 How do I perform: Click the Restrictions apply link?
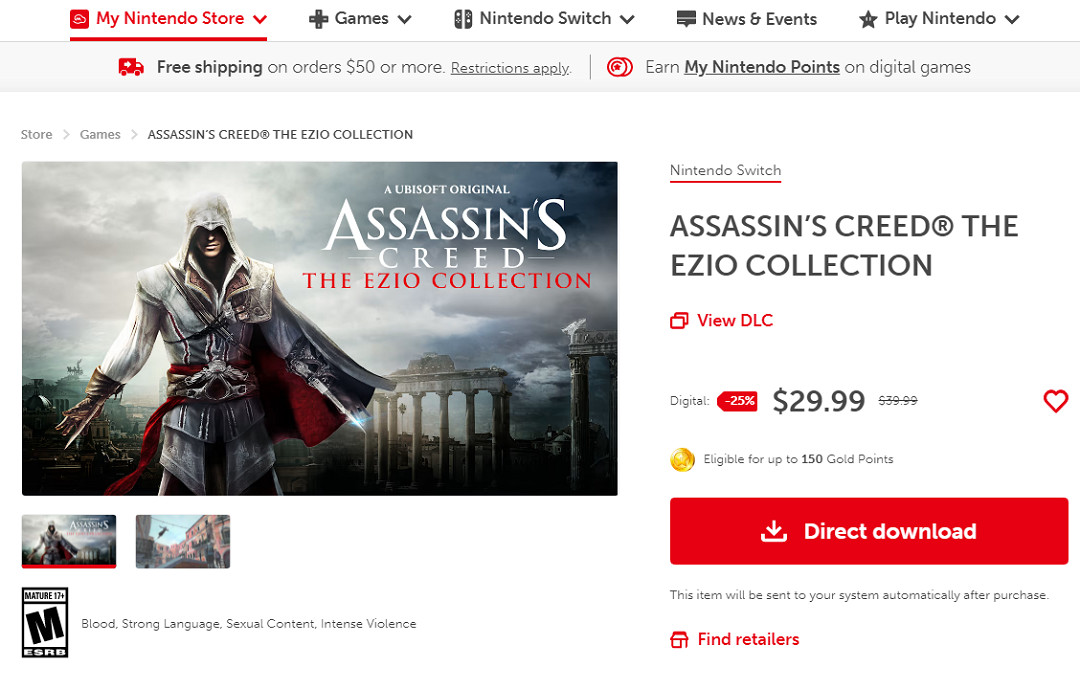(x=510, y=68)
